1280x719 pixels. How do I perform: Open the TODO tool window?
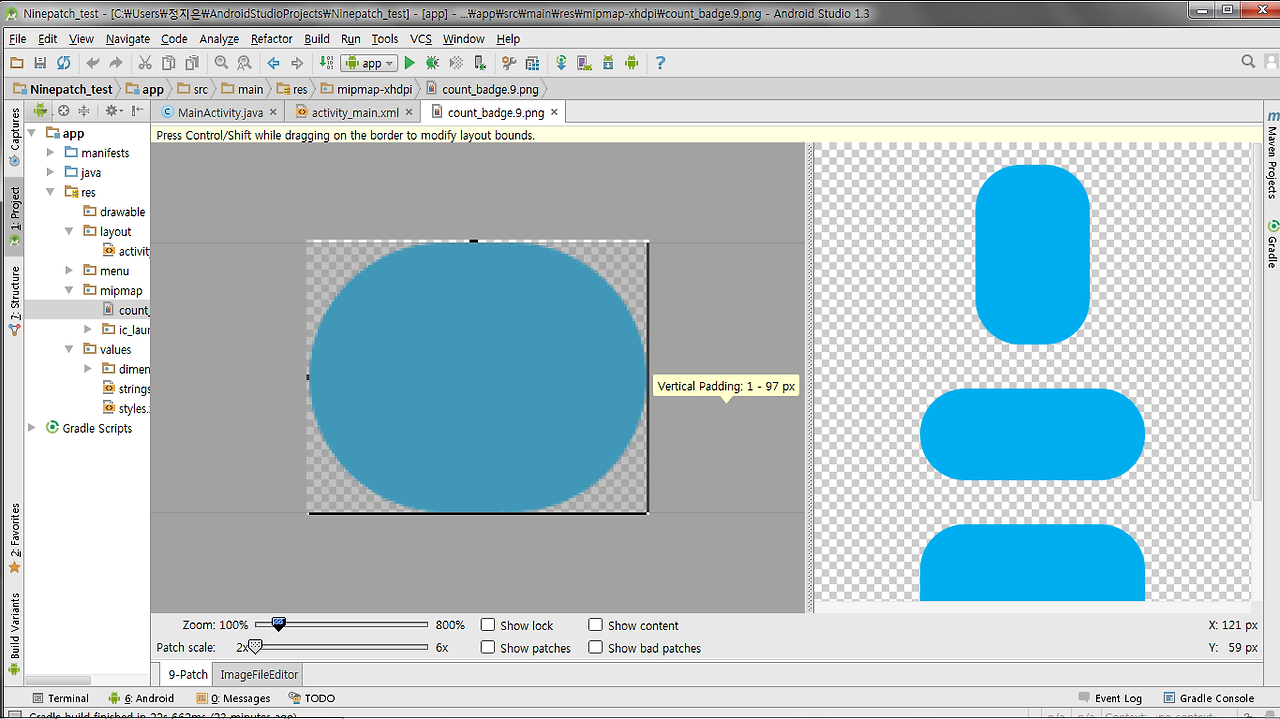point(311,698)
